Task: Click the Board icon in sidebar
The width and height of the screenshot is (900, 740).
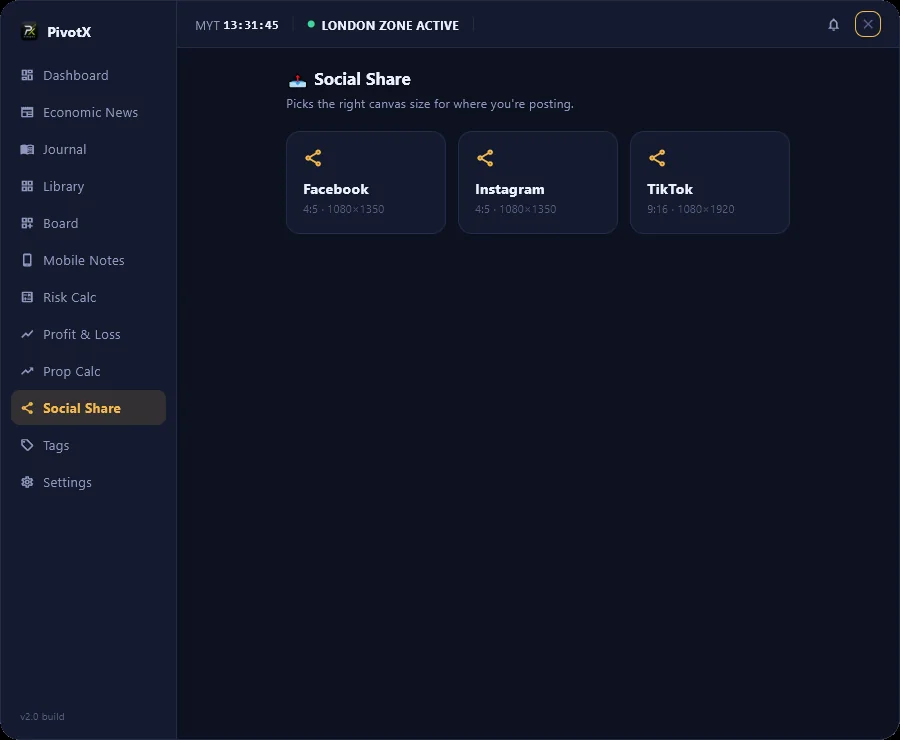Action: [x=27, y=223]
